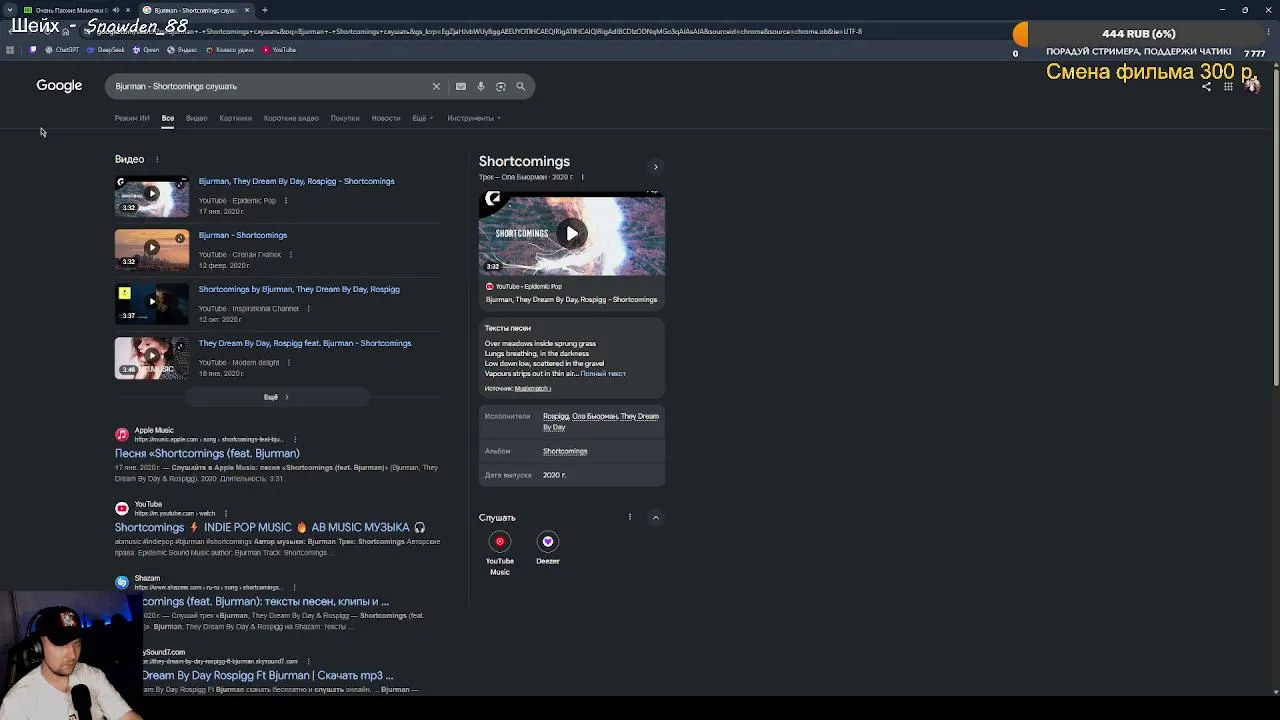Close the Bjurman Shortcomings browser tab
The height and width of the screenshot is (720, 1280).
coord(247,10)
